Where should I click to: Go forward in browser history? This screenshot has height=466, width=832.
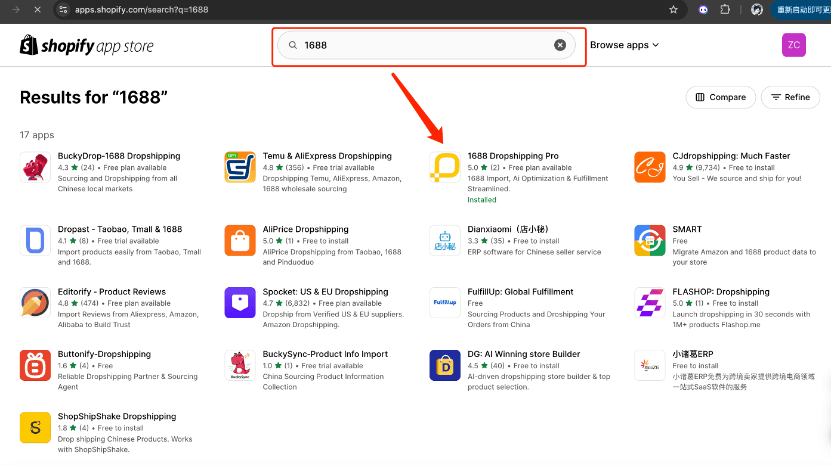[16, 10]
